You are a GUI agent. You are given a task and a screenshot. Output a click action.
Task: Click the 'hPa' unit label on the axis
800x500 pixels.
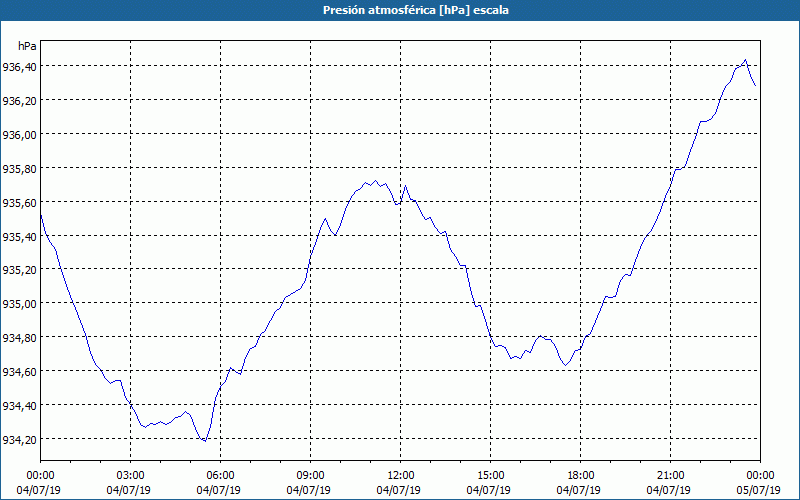click(x=27, y=46)
